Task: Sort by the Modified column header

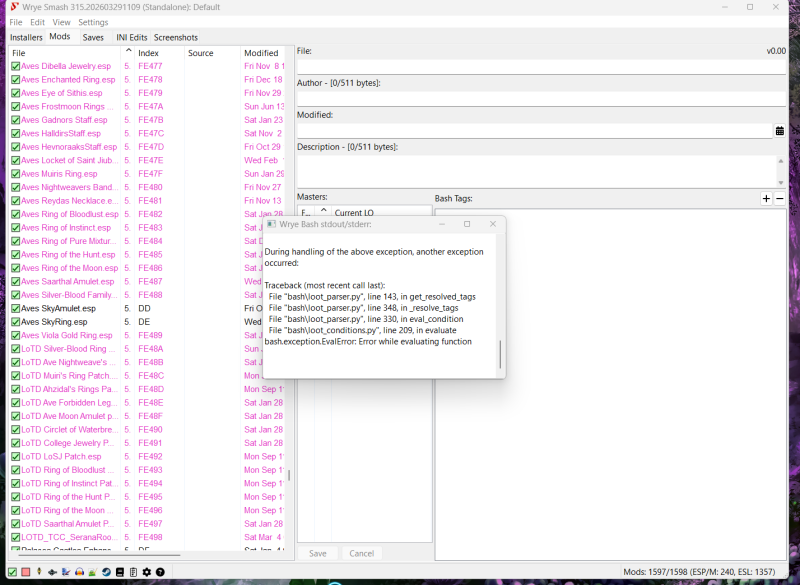Action: (x=263, y=53)
